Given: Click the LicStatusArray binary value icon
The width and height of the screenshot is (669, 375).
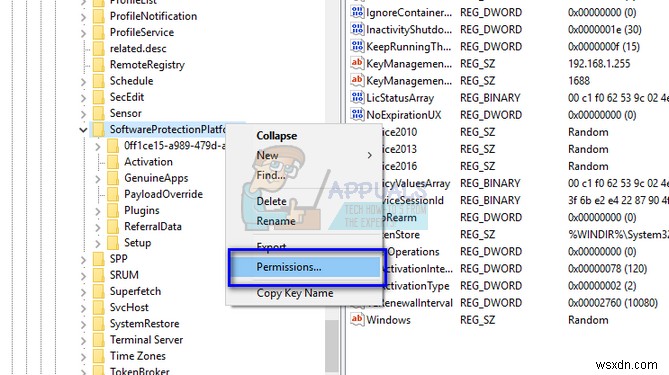Looking at the screenshot, I should (357, 97).
